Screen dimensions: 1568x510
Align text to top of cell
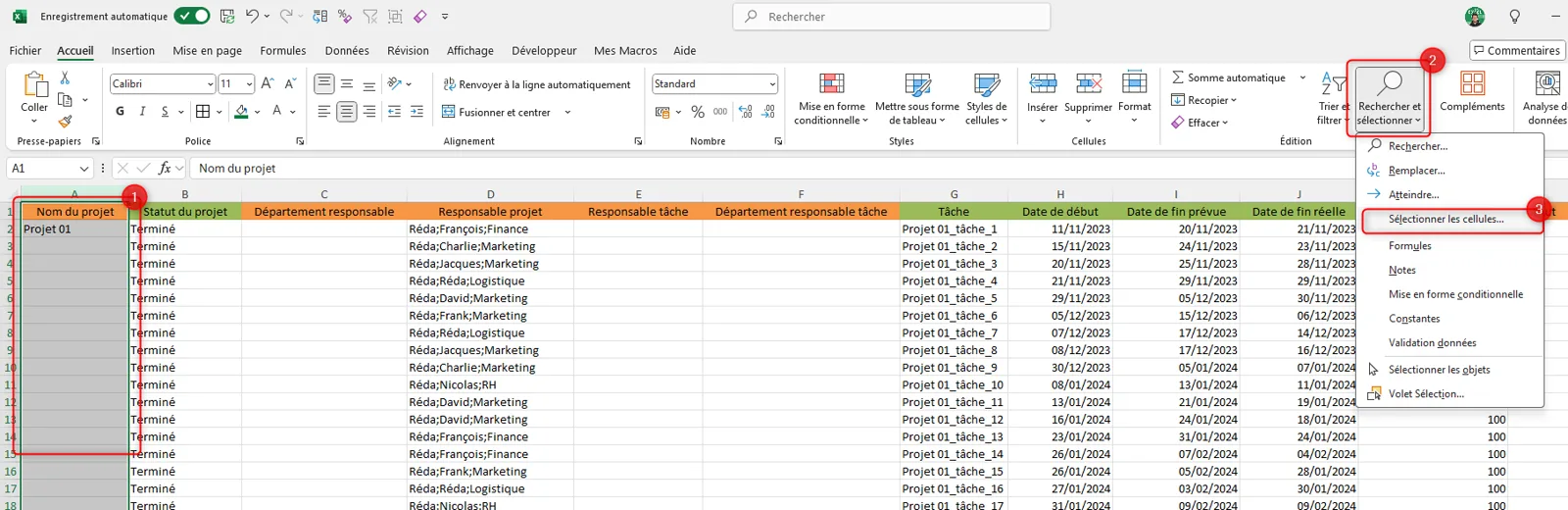coord(323,84)
